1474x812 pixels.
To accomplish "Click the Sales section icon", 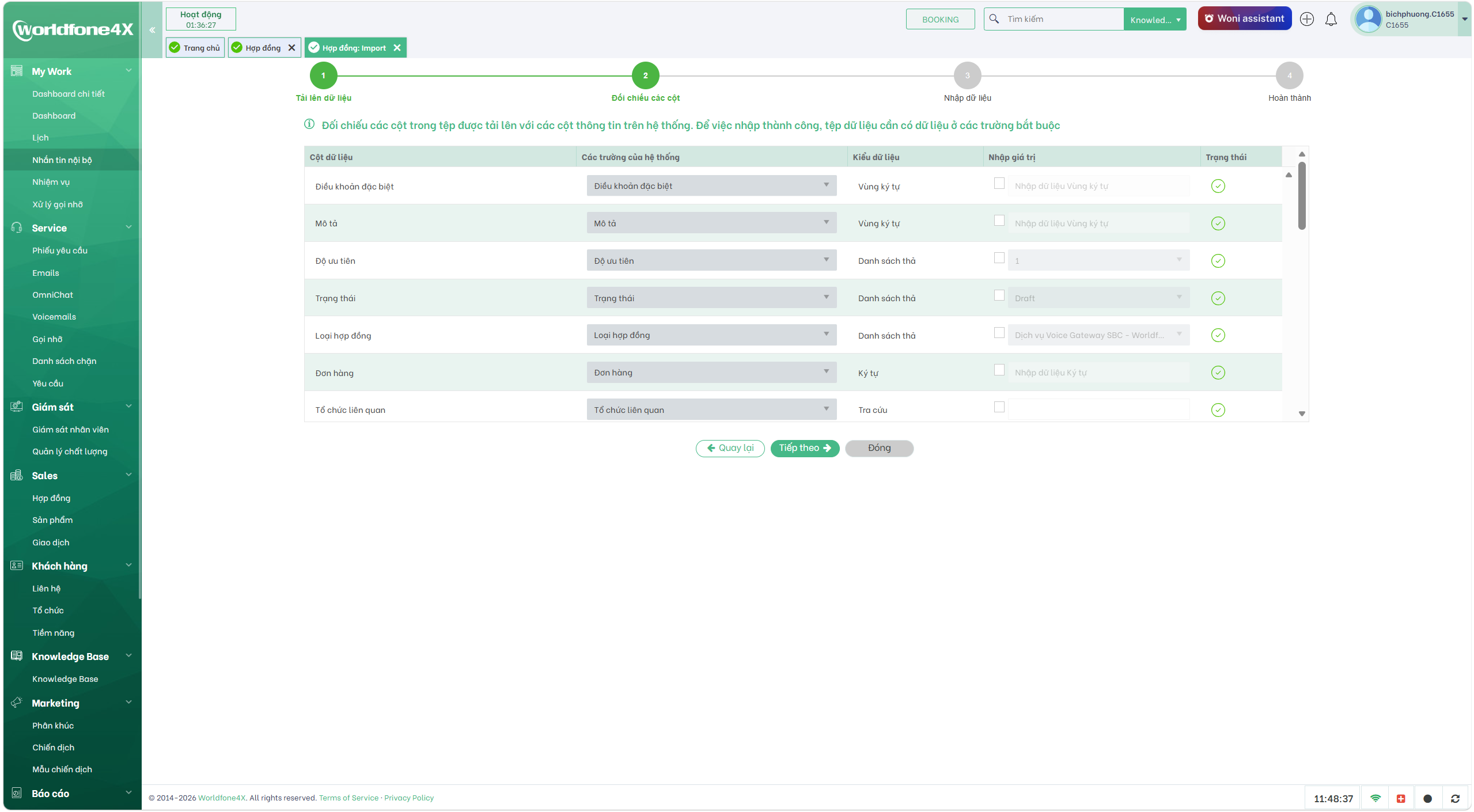I will (x=17, y=475).
